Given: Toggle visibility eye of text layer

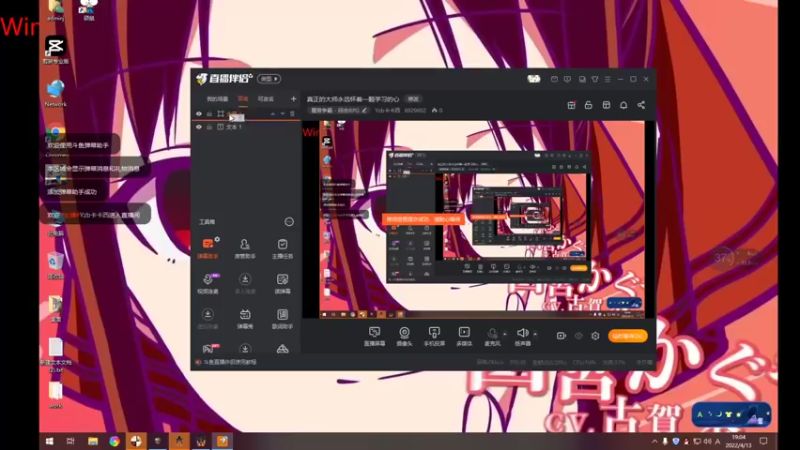Looking at the screenshot, I should (x=199, y=127).
